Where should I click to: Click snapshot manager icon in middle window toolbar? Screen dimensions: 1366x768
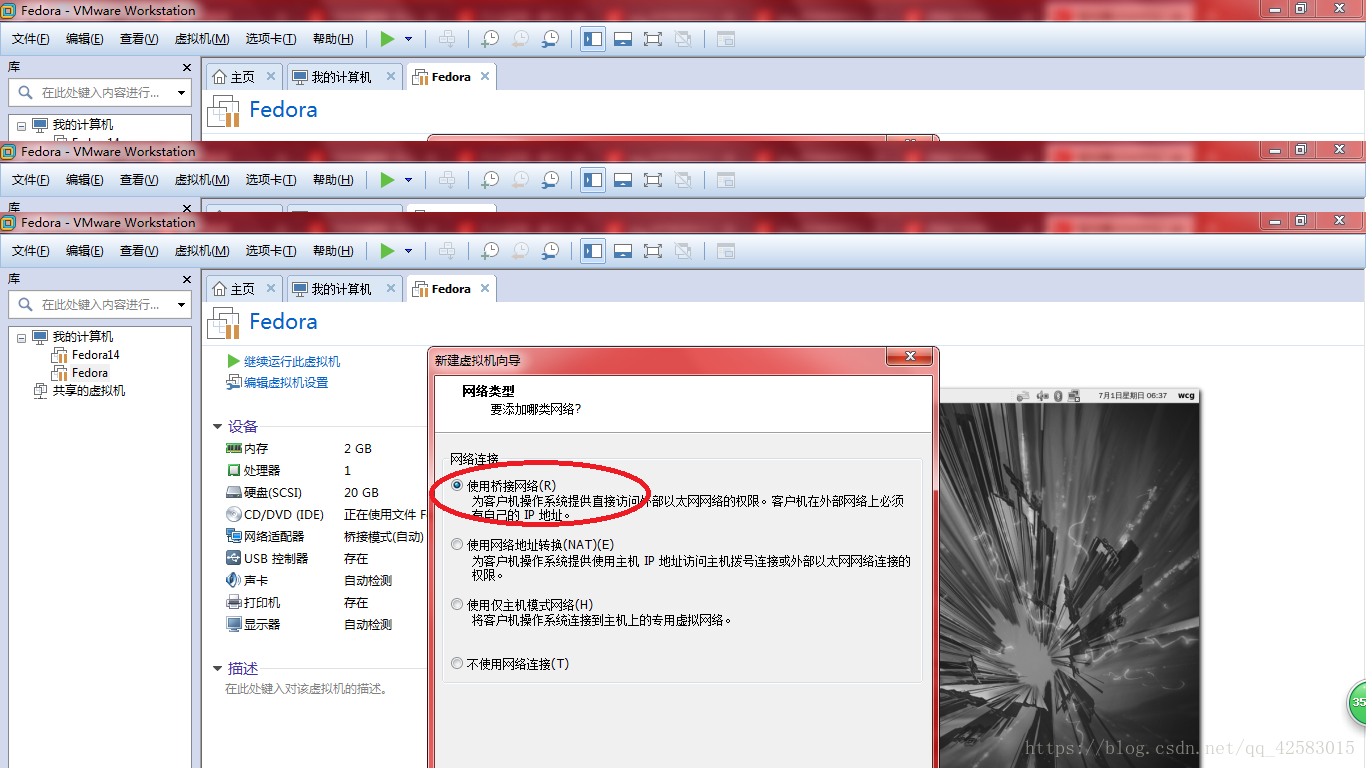pos(551,179)
